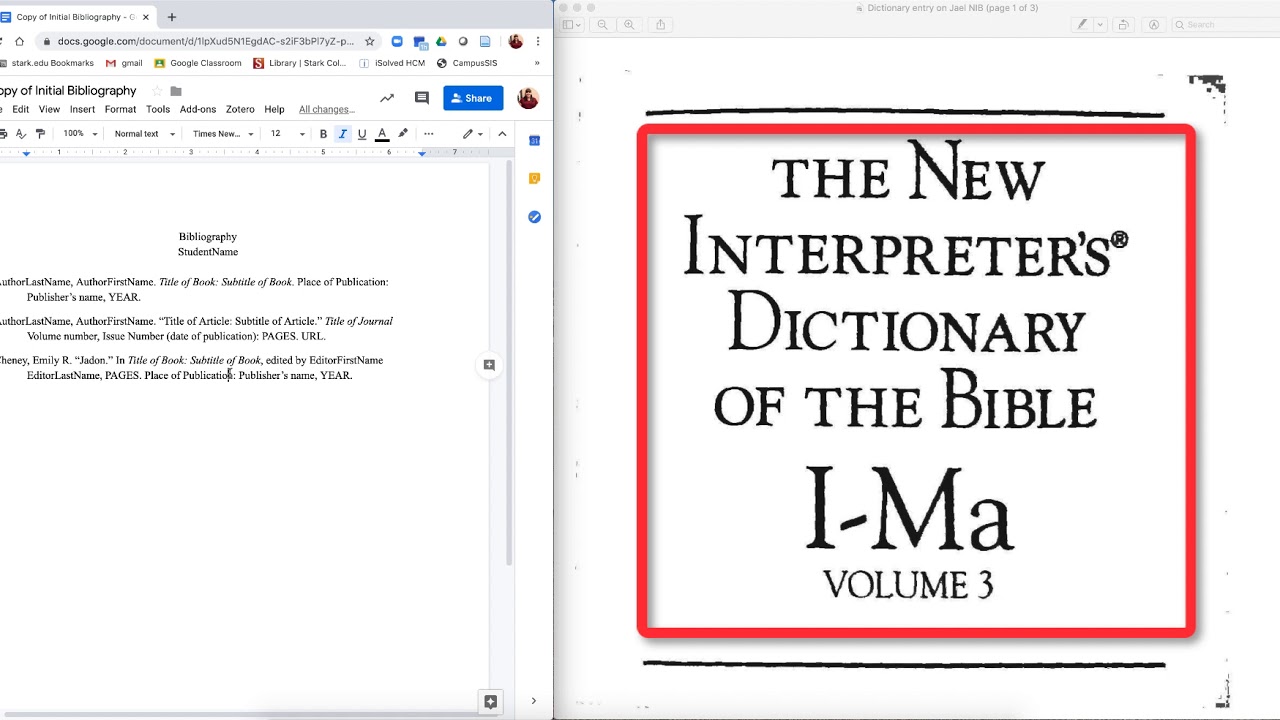Viewport: 1280px width, 720px height.
Task: Close the Copy of Initial Bibliography tab
Action: 146,17
